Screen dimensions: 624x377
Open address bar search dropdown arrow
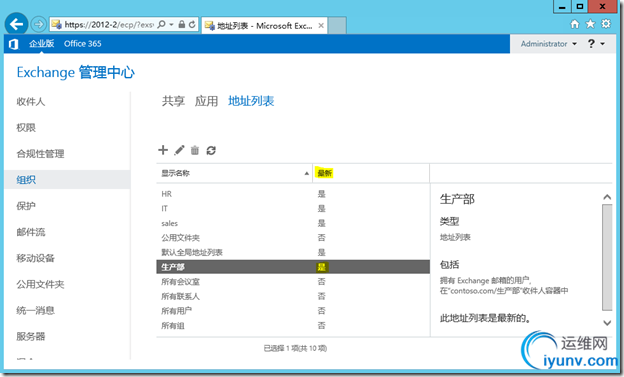click(171, 24)
